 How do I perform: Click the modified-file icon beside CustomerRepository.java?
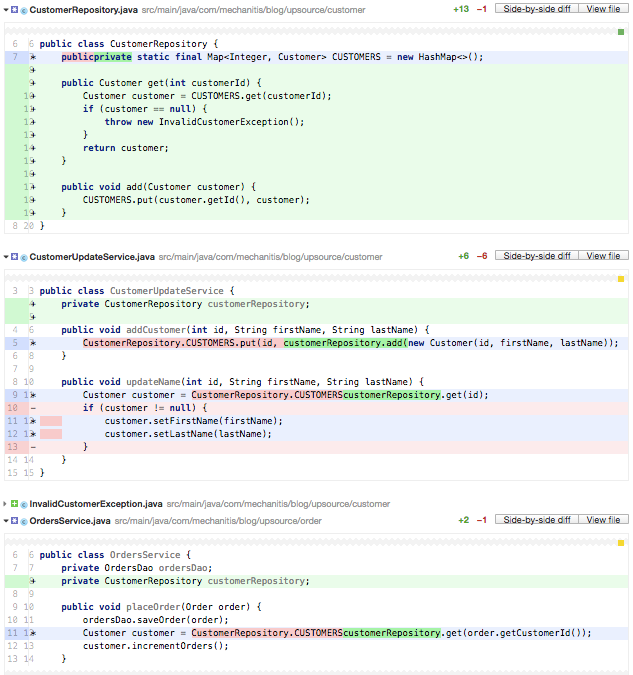pyautogui.click(x=15, y=9)
